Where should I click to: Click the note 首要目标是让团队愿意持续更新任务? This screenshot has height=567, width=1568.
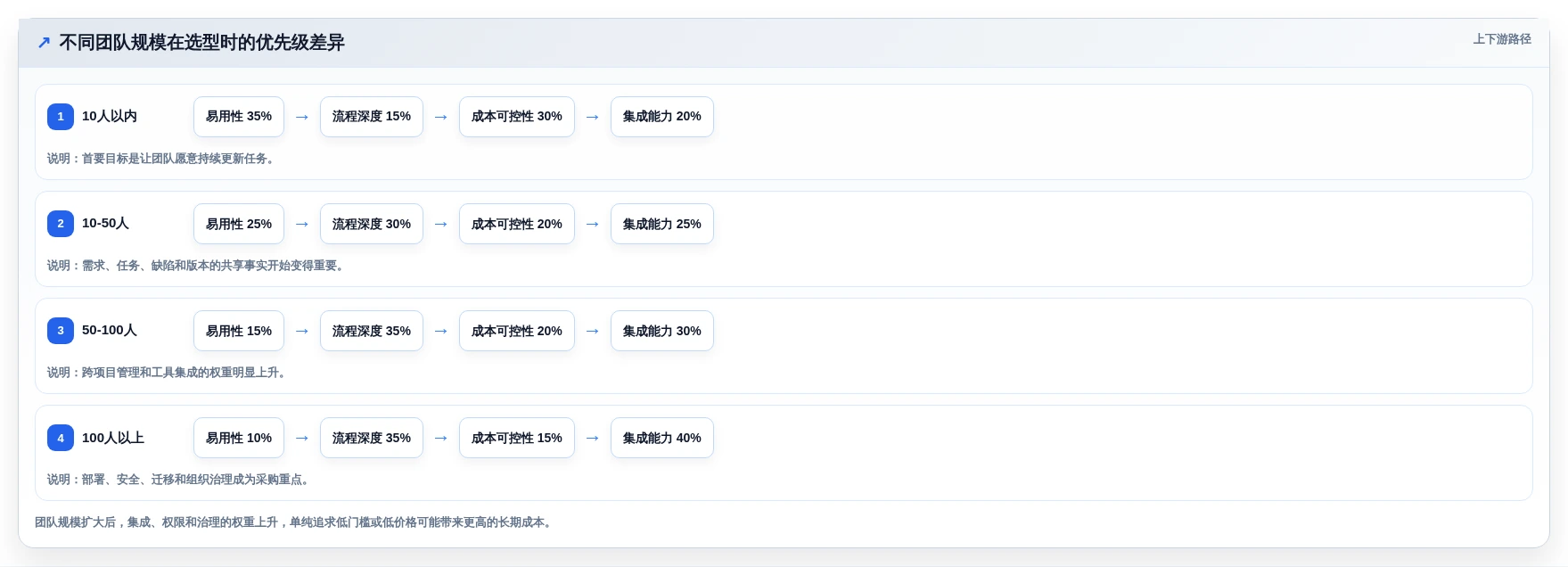(x=161, y=159)
